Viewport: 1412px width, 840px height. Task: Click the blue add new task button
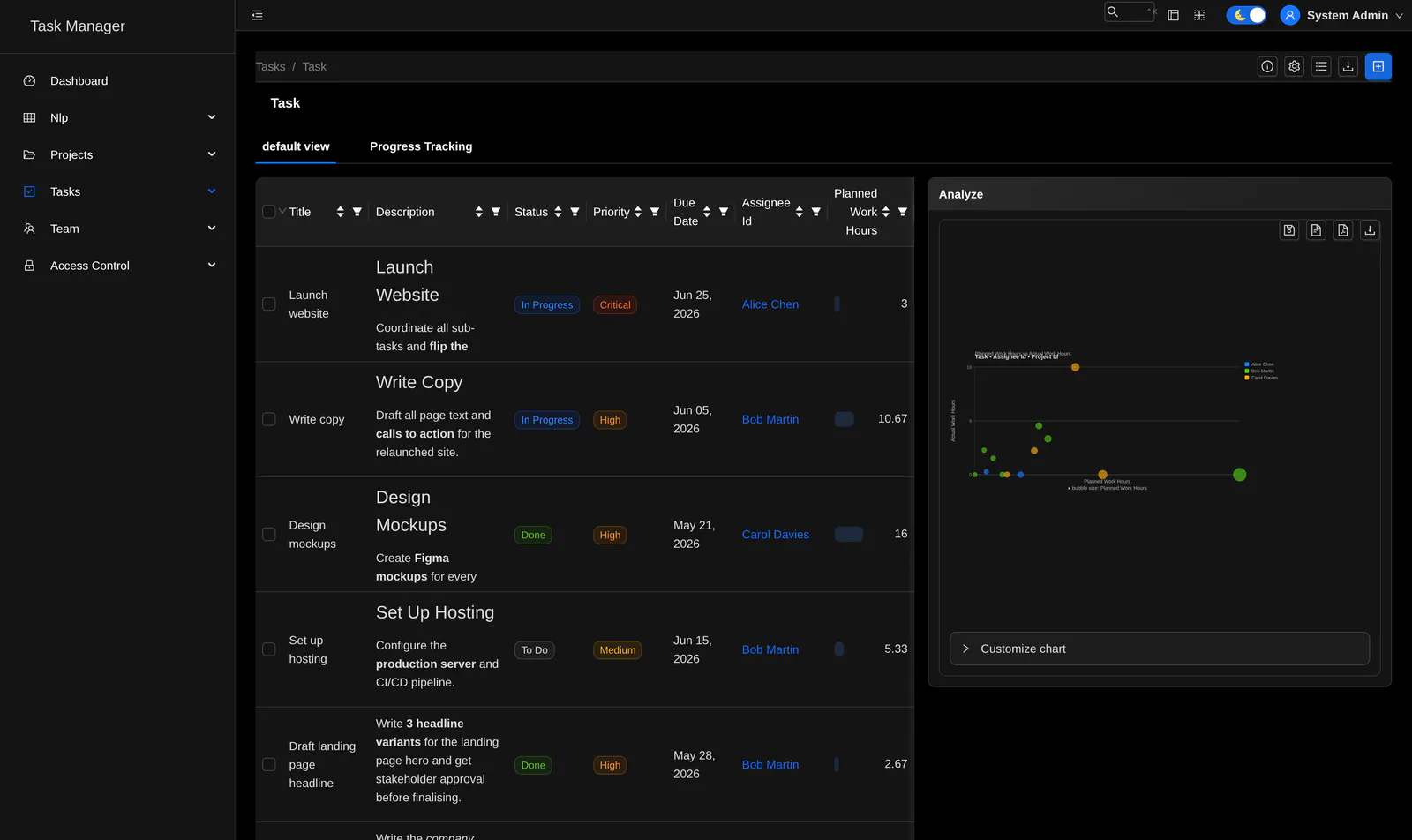coord(1378,66)
